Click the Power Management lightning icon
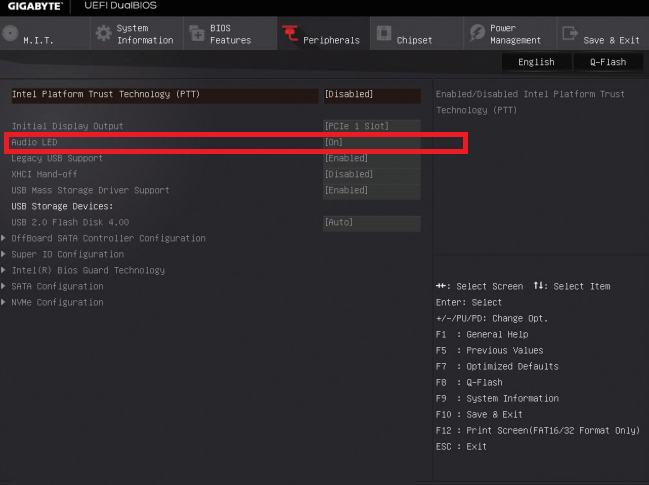Viewport: 649px width, 485px height. [x=477, y=33]
